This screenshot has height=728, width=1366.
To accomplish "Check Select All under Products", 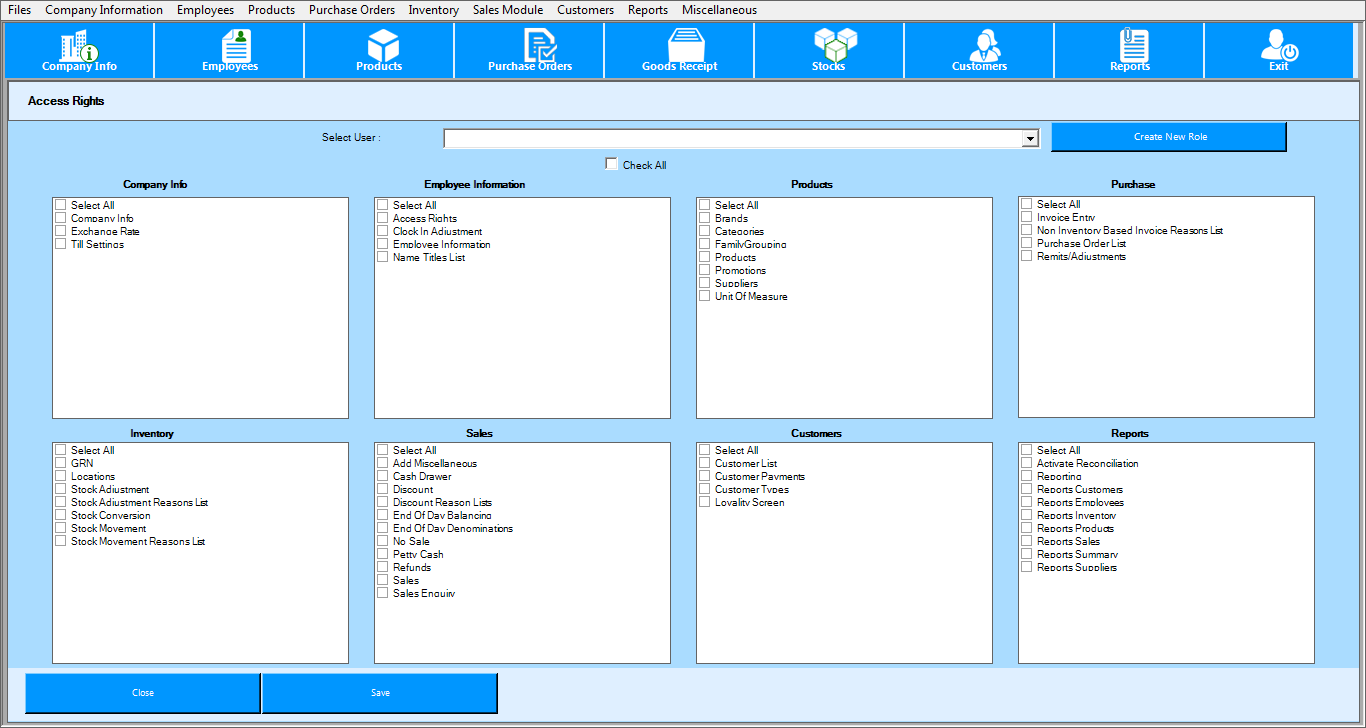I will (x=704, y=205).
